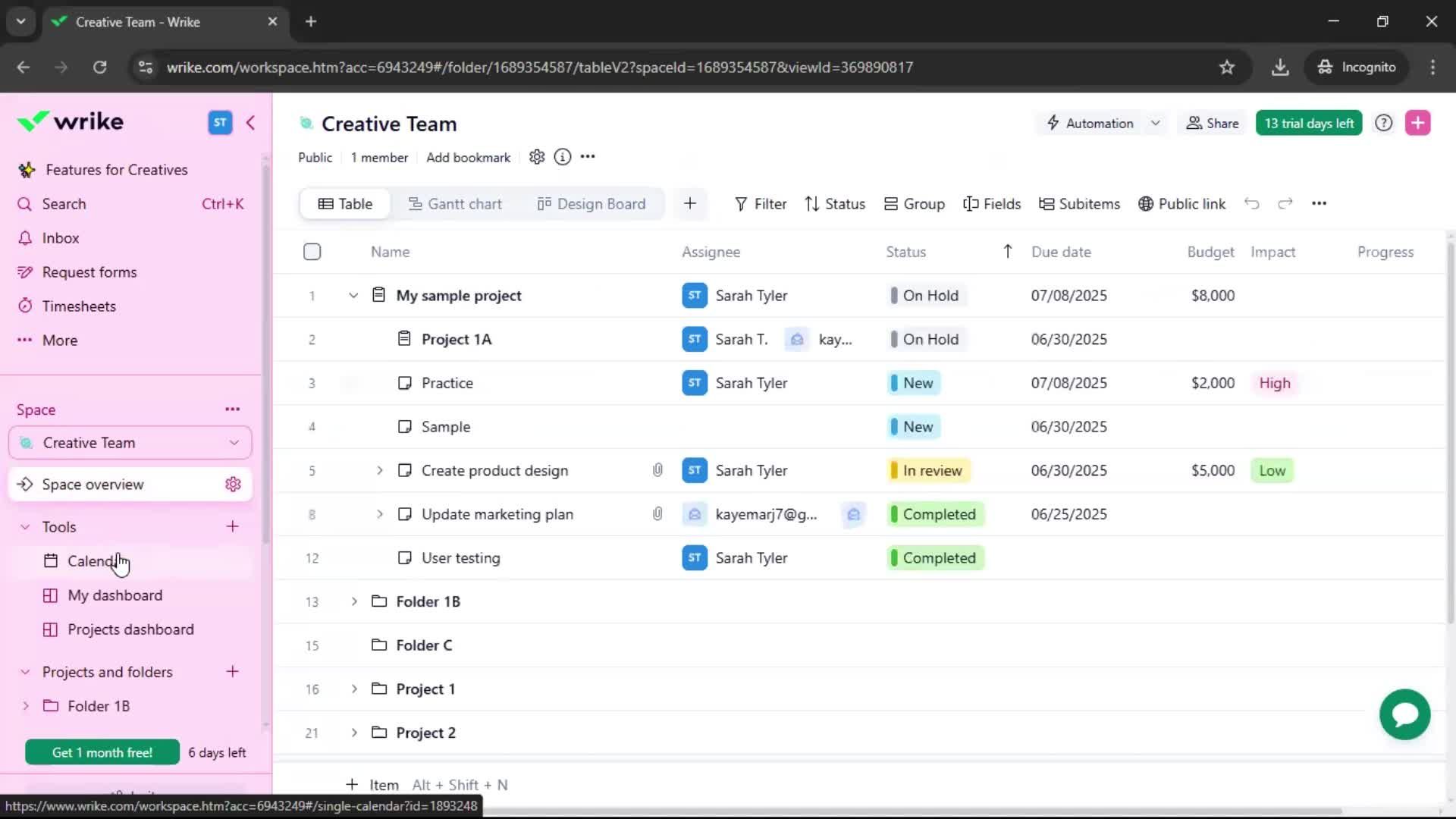Expand Folder 1B row in table
This screenshot has width=1456, height=819.
point(354,601)
